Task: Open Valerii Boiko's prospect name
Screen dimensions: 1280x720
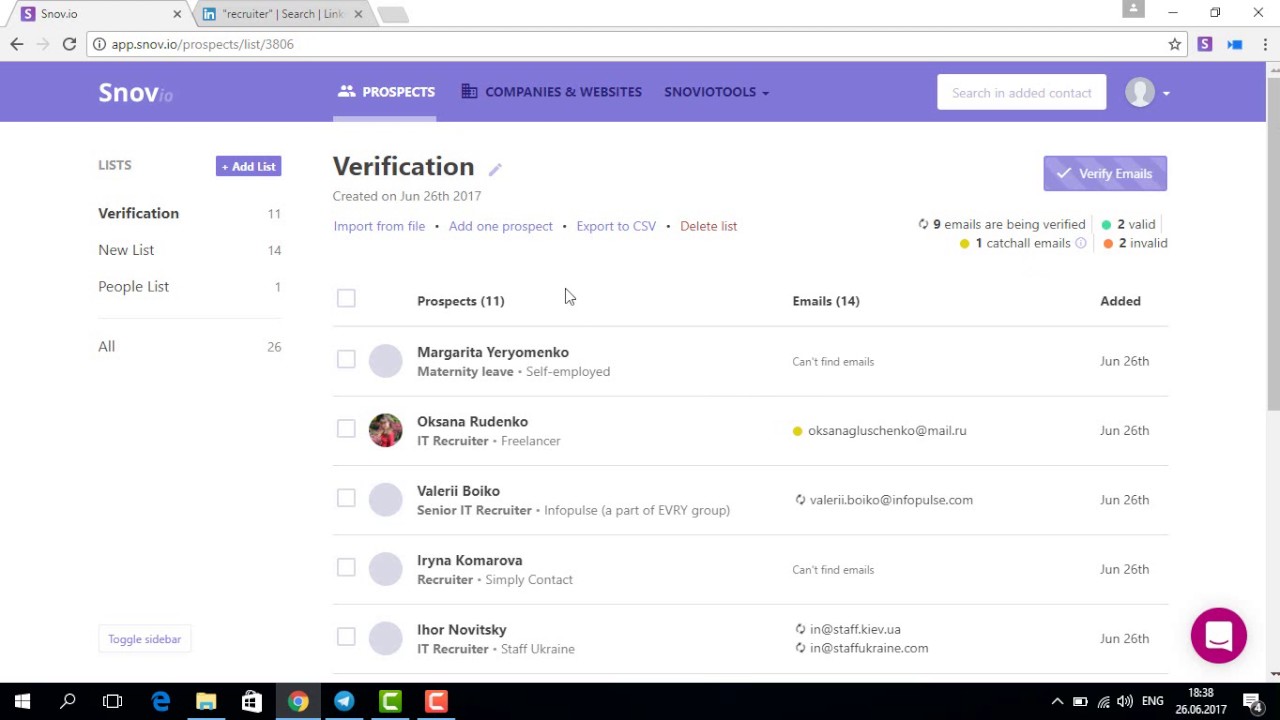Action: (458, 491)
